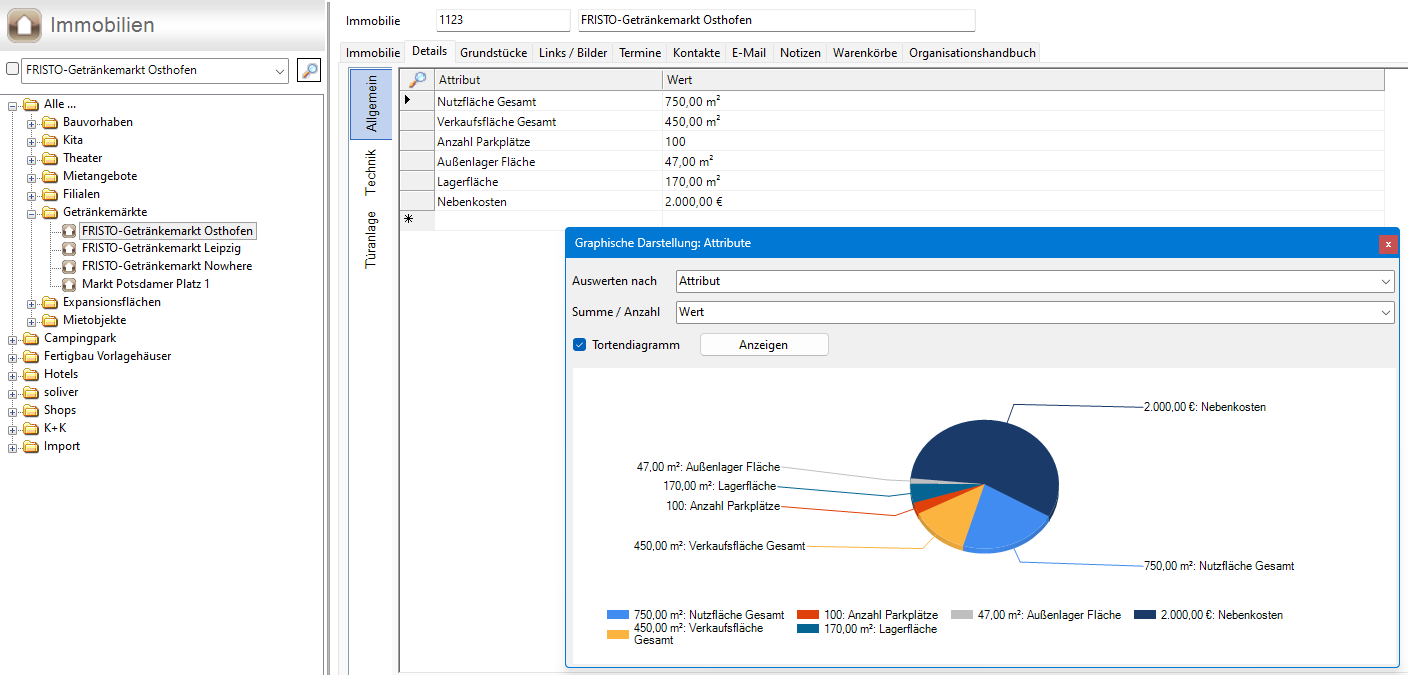Open the Auswerten nach dropdown
Viewport: 1408px width, 675px height.
(x=1385, y=282)
